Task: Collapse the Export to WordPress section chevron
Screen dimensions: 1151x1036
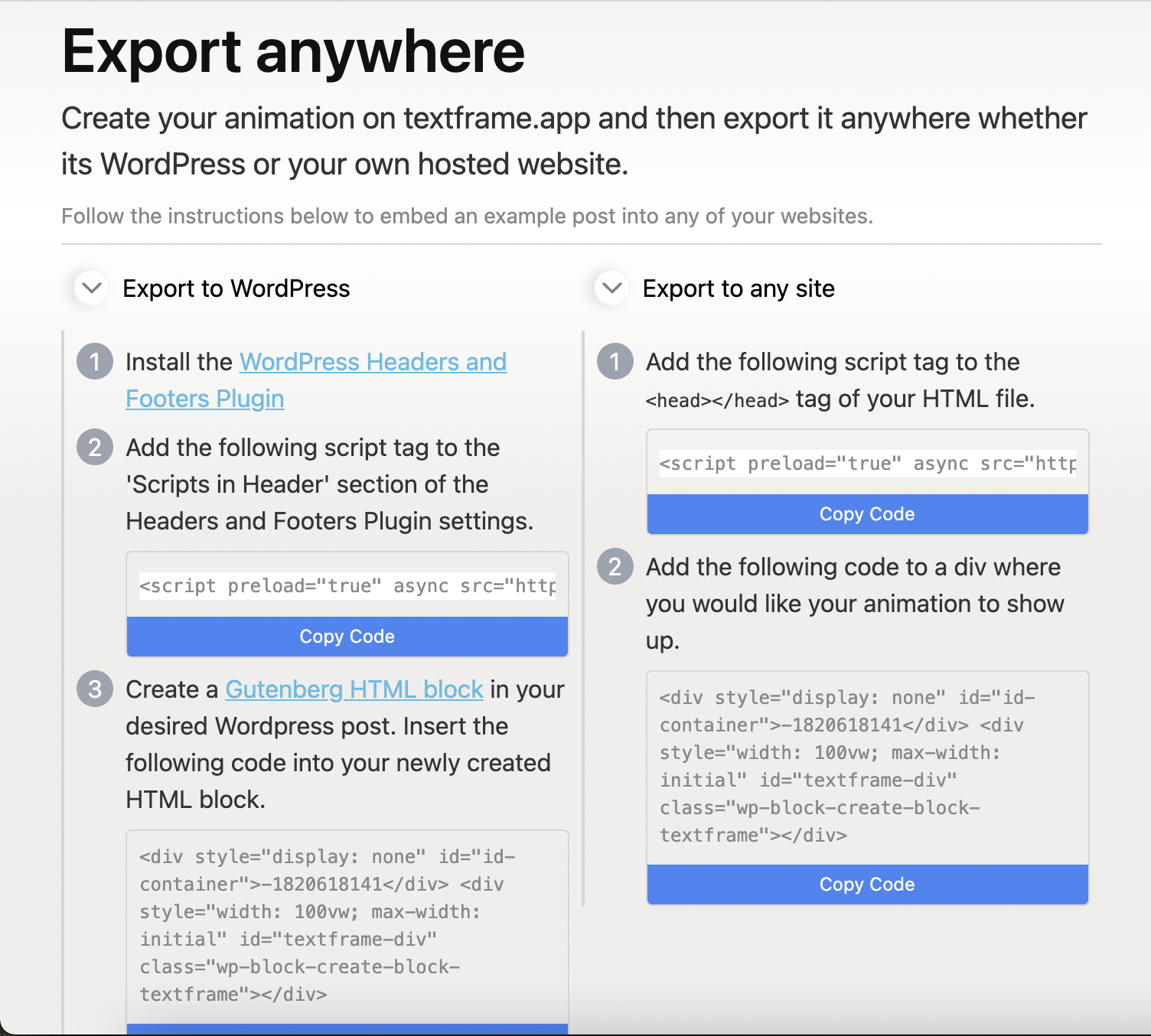Action: [x=92, y=288]
